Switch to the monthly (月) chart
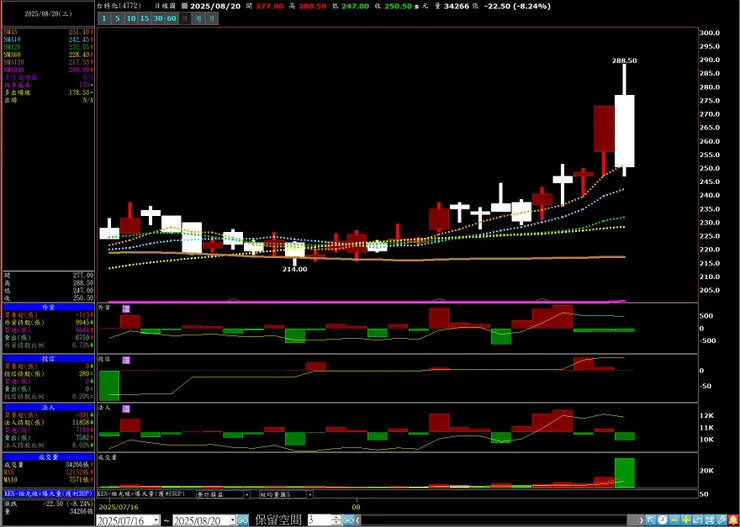This screenshot has width=740, height=527. 212,19
